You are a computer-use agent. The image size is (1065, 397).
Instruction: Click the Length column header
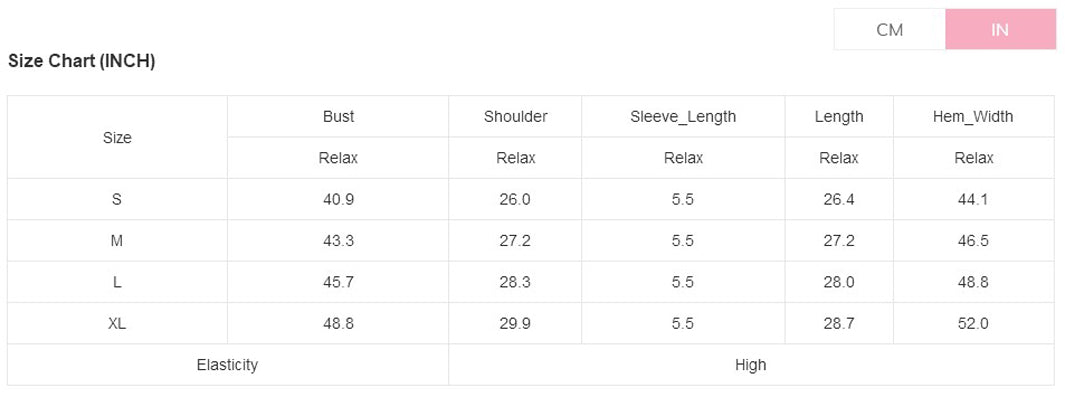tap(840, 117)
